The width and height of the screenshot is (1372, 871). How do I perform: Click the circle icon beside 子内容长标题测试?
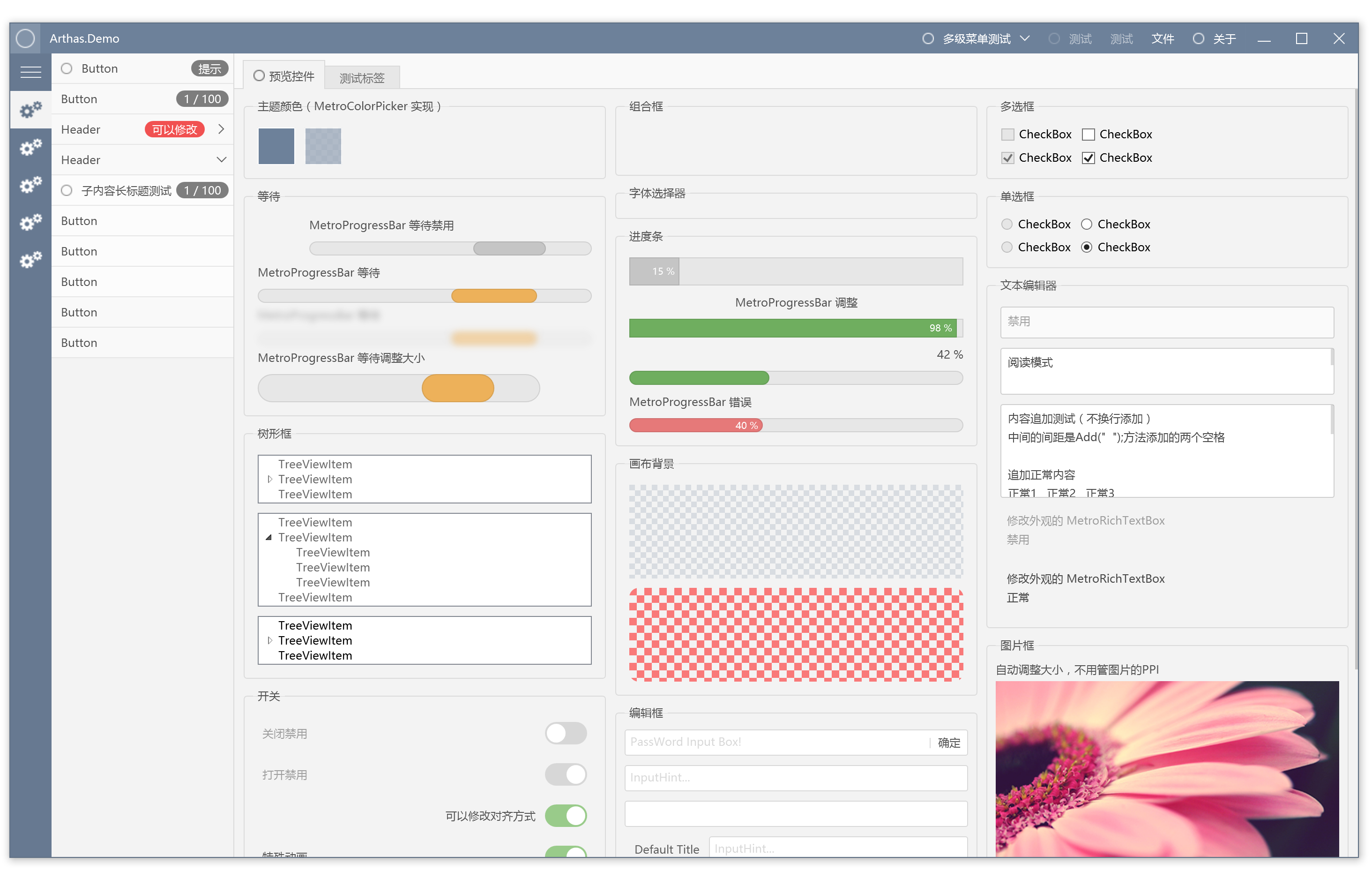coord(67,190)
